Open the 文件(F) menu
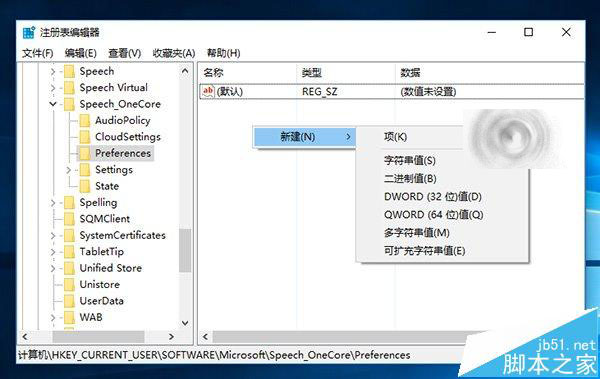This screenshot has height=379, width=600. [x=38, y=53]
